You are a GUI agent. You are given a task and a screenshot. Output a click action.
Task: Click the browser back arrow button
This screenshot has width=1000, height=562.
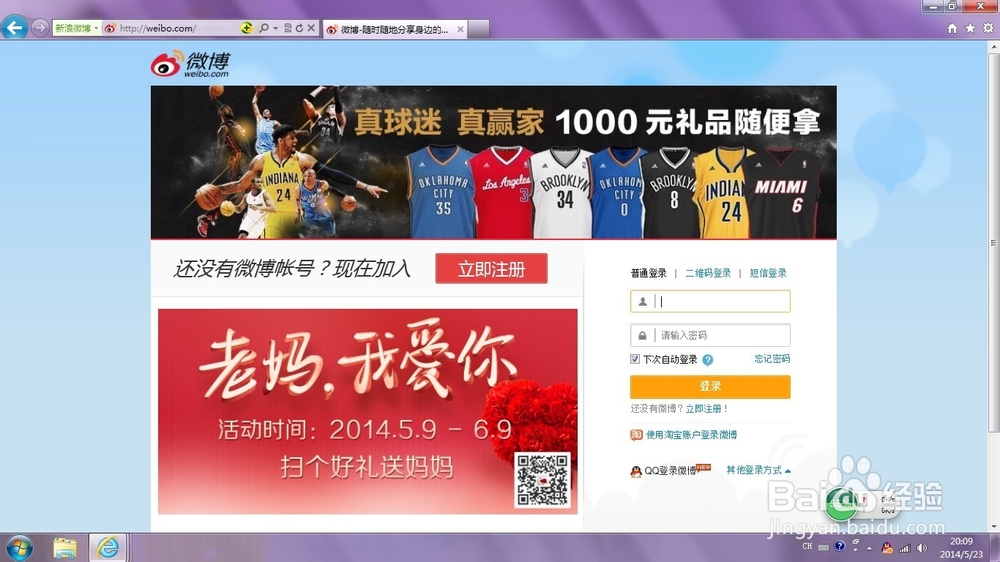14,27
